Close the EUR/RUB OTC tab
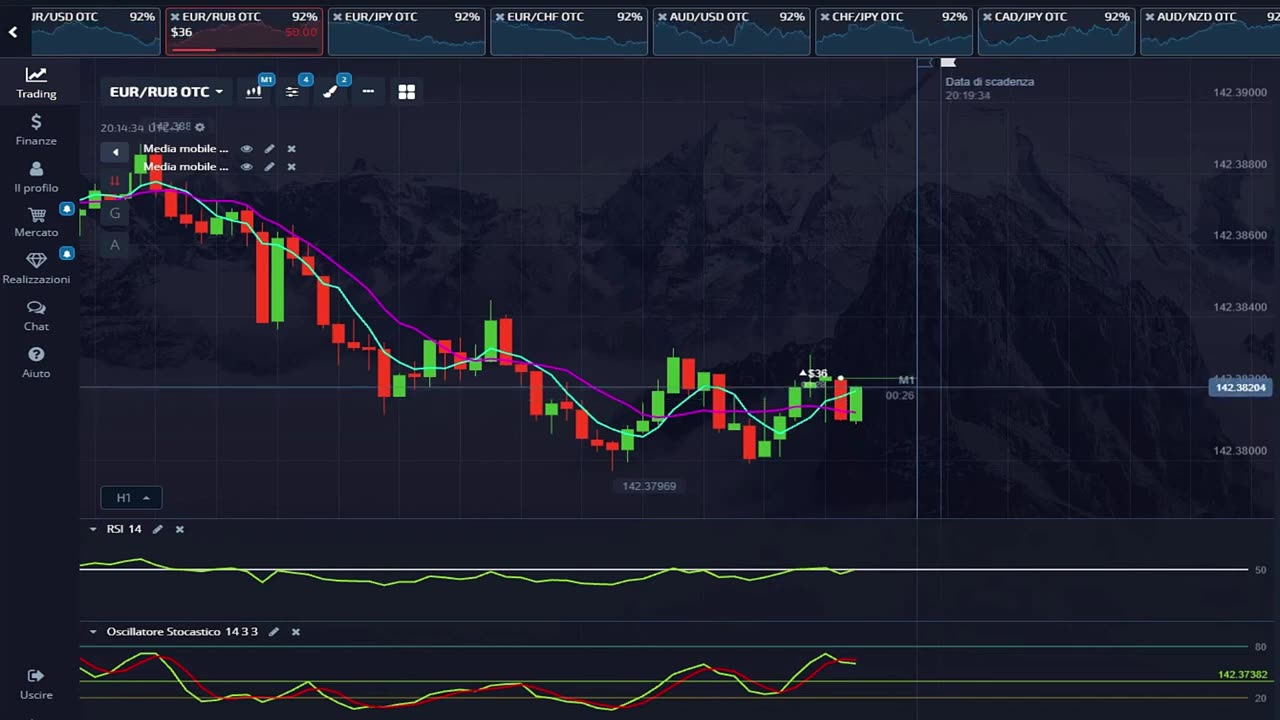Screen dimensions: 1280x720 [175, 17]
